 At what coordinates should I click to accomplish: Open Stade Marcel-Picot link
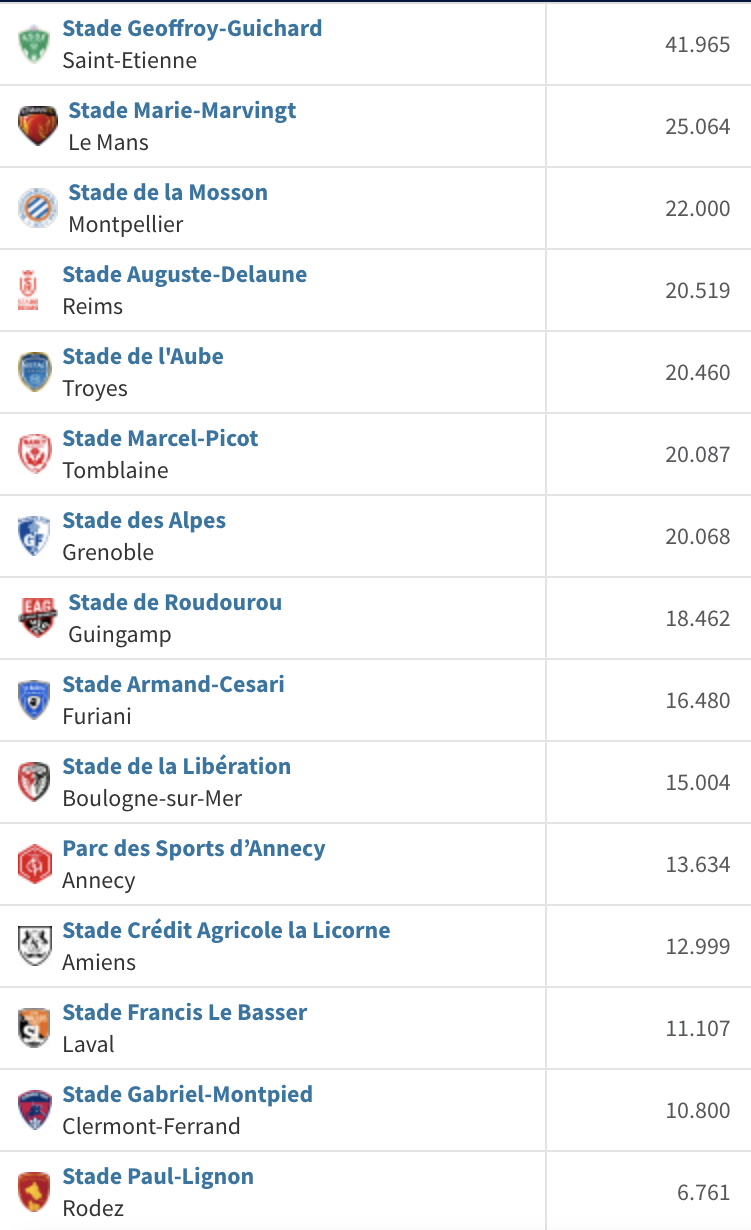160,438
